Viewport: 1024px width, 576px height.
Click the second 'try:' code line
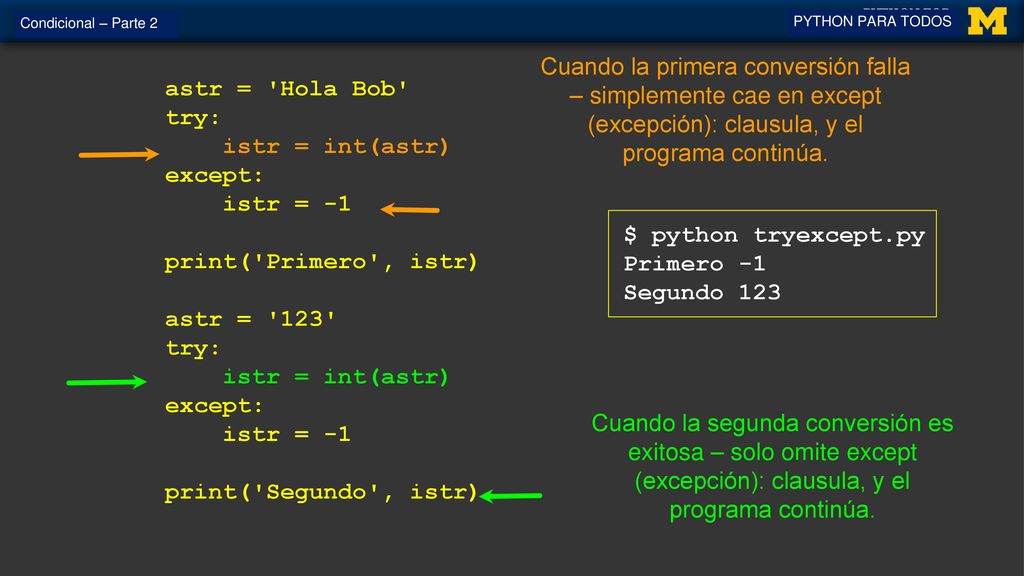click(x=192, y=349)
